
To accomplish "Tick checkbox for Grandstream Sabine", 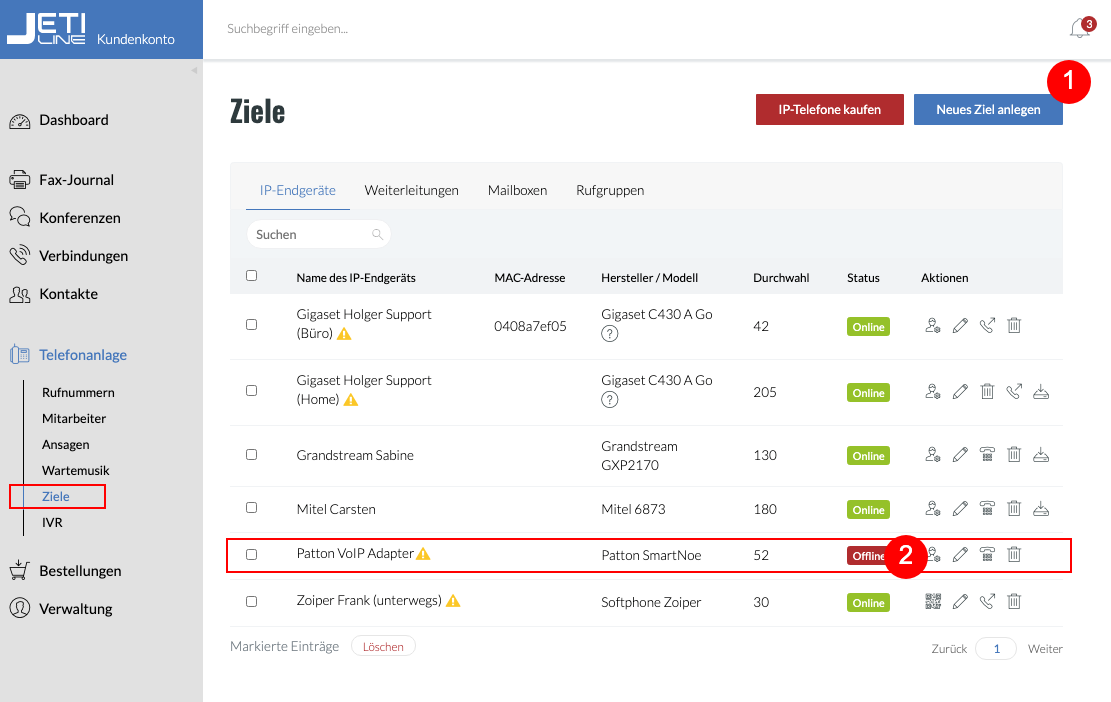I will [252, 455].
